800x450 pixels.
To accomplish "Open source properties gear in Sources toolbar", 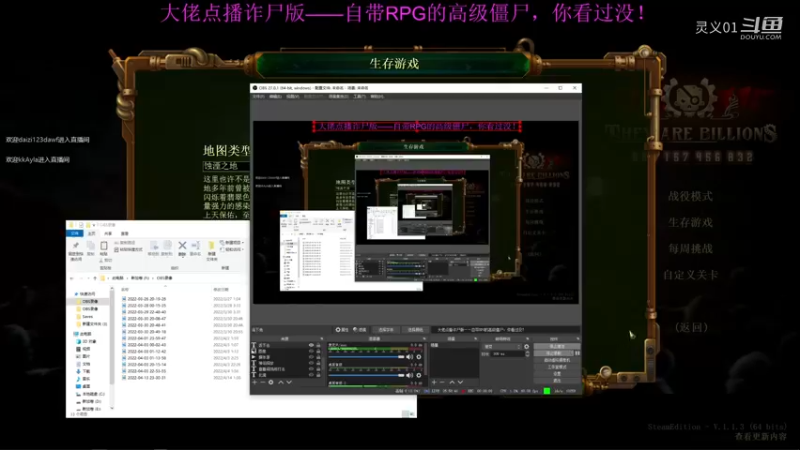I will tap(271, 382).
